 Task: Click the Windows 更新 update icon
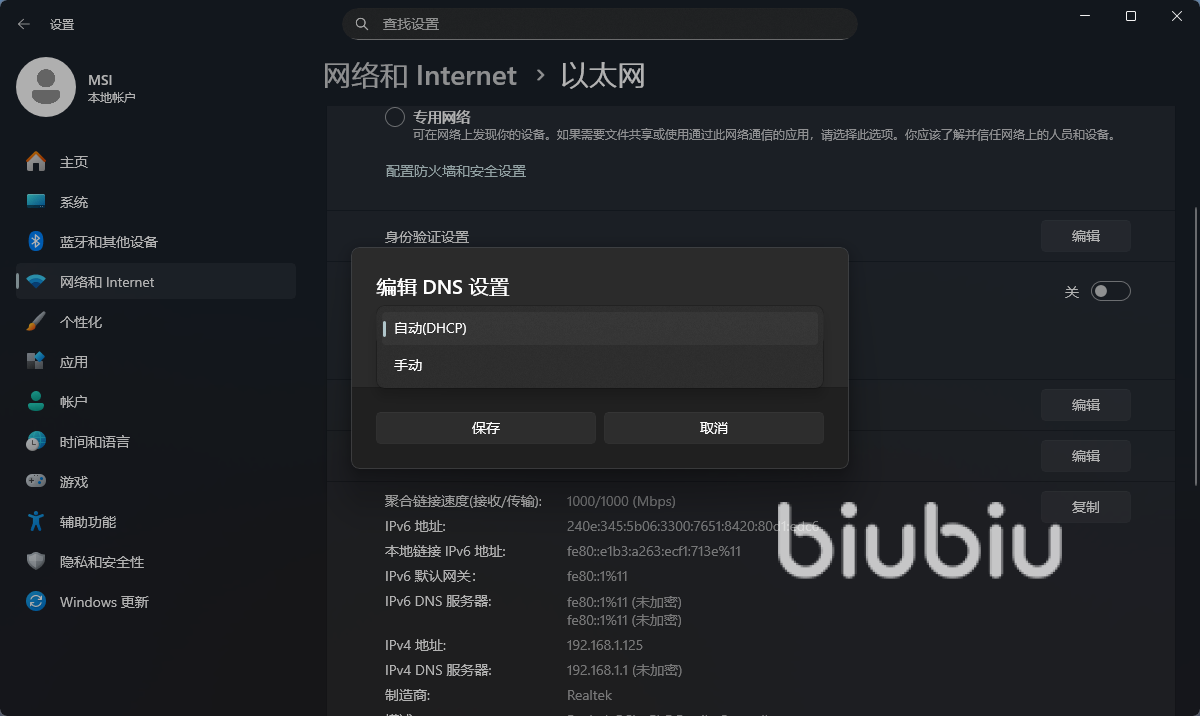point(36,602)
